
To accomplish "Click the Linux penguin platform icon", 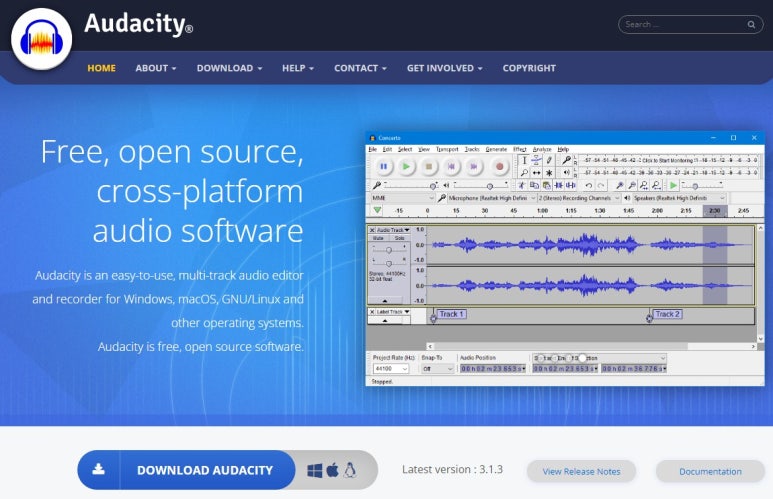I will [350, 470].
